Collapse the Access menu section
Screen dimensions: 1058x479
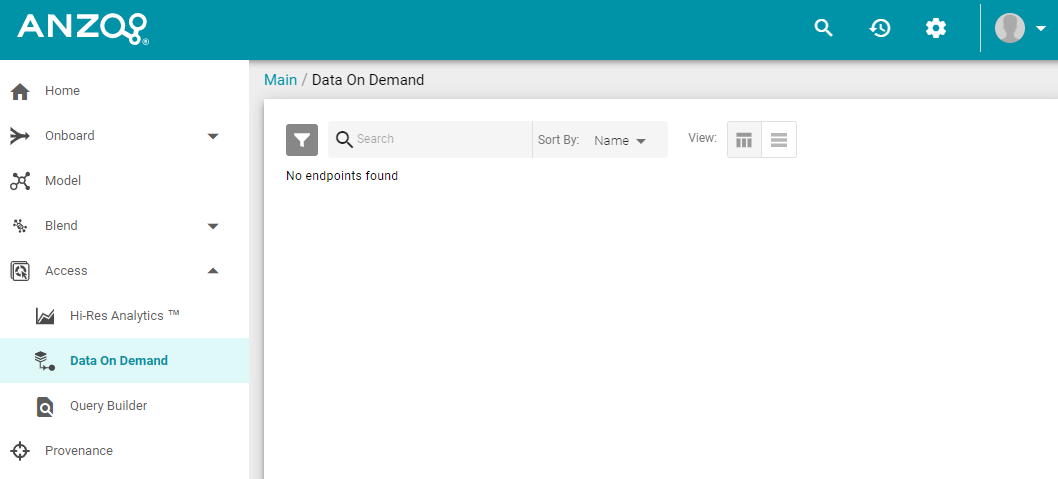(x=213, y=271)
